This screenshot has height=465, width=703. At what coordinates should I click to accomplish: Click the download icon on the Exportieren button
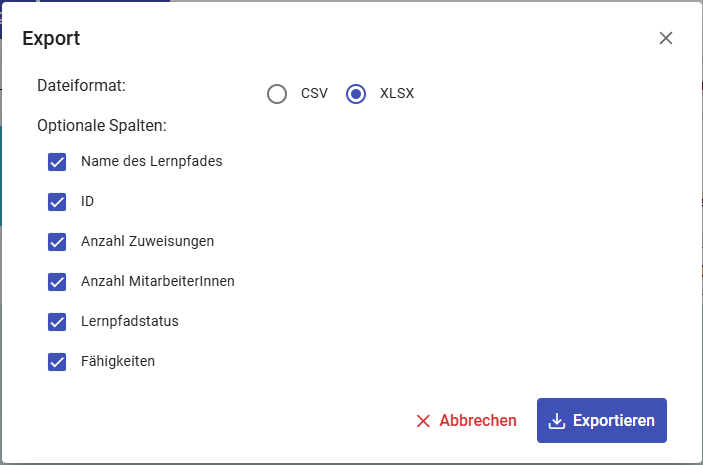pyautogui.click(x=558, y=421)
